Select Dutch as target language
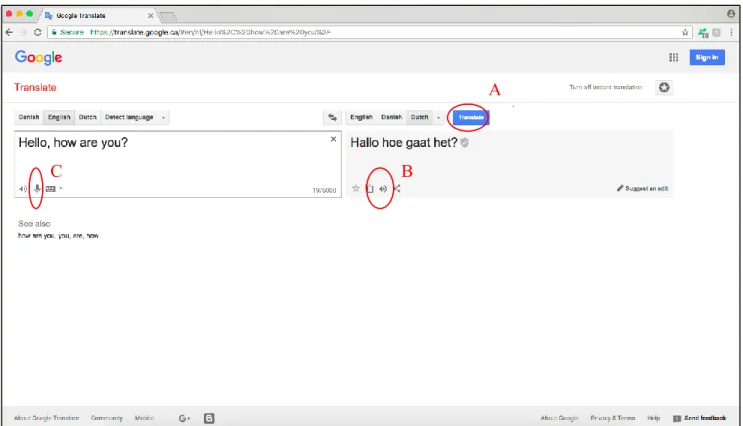 [x=419, y=117]
